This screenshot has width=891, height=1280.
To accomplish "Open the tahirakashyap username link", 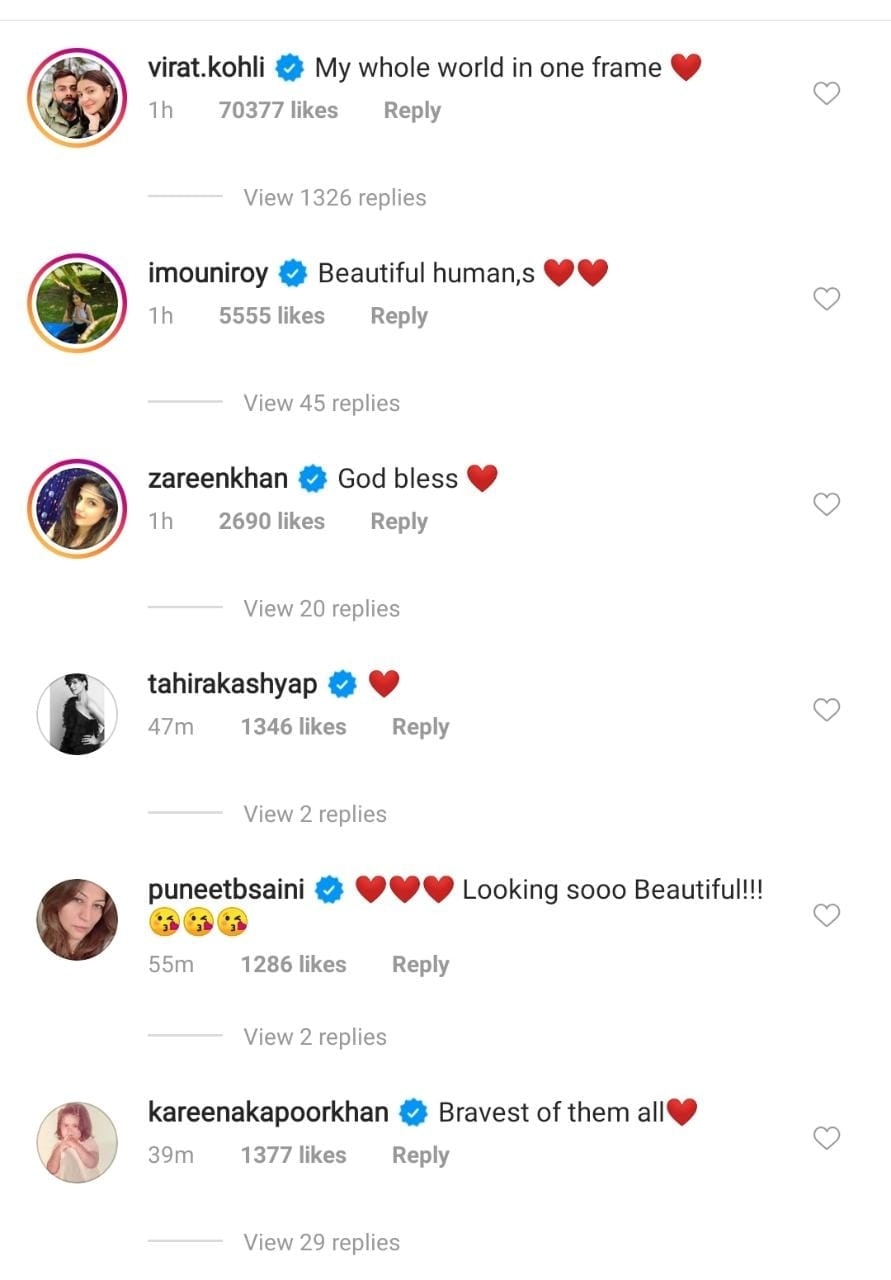I will click(x=232, y=684).
